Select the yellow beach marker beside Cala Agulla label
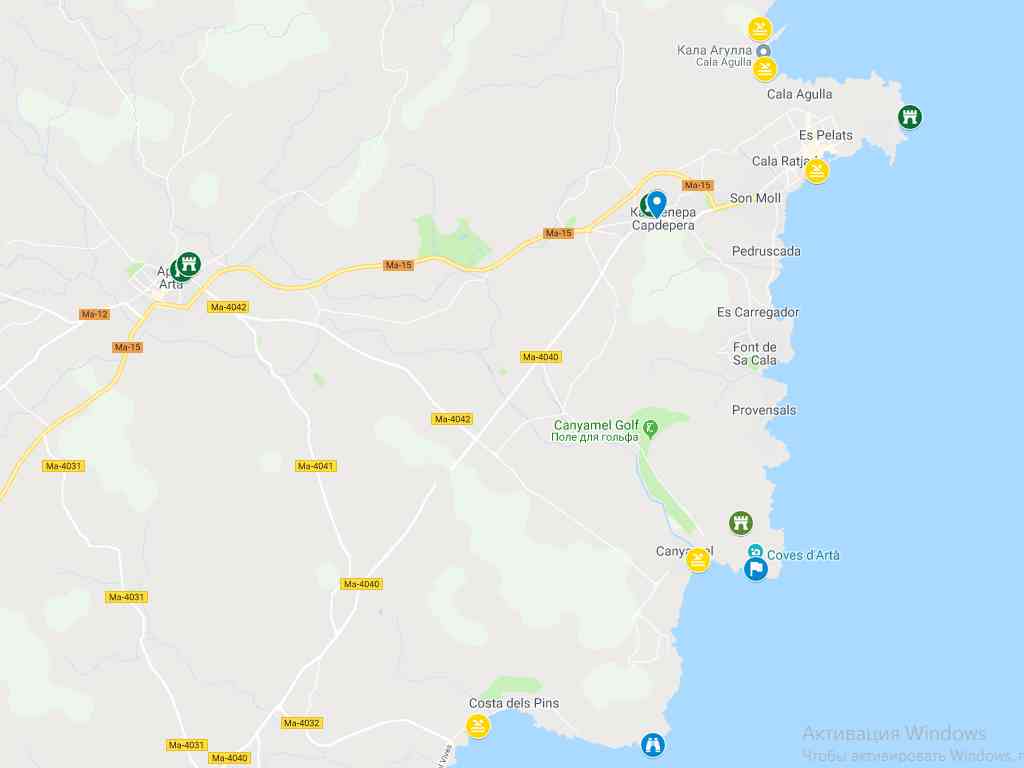1024x768 pixels. (x=765, y=70)
